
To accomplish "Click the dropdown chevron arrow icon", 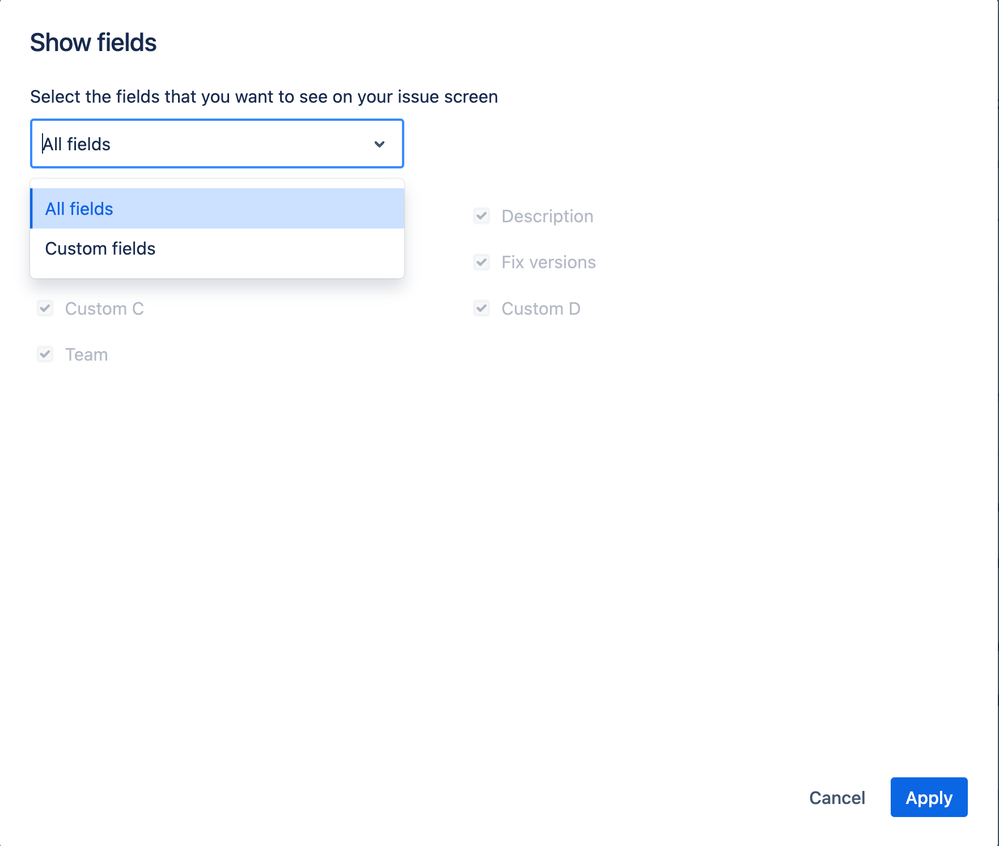I will tap(380, 144).
